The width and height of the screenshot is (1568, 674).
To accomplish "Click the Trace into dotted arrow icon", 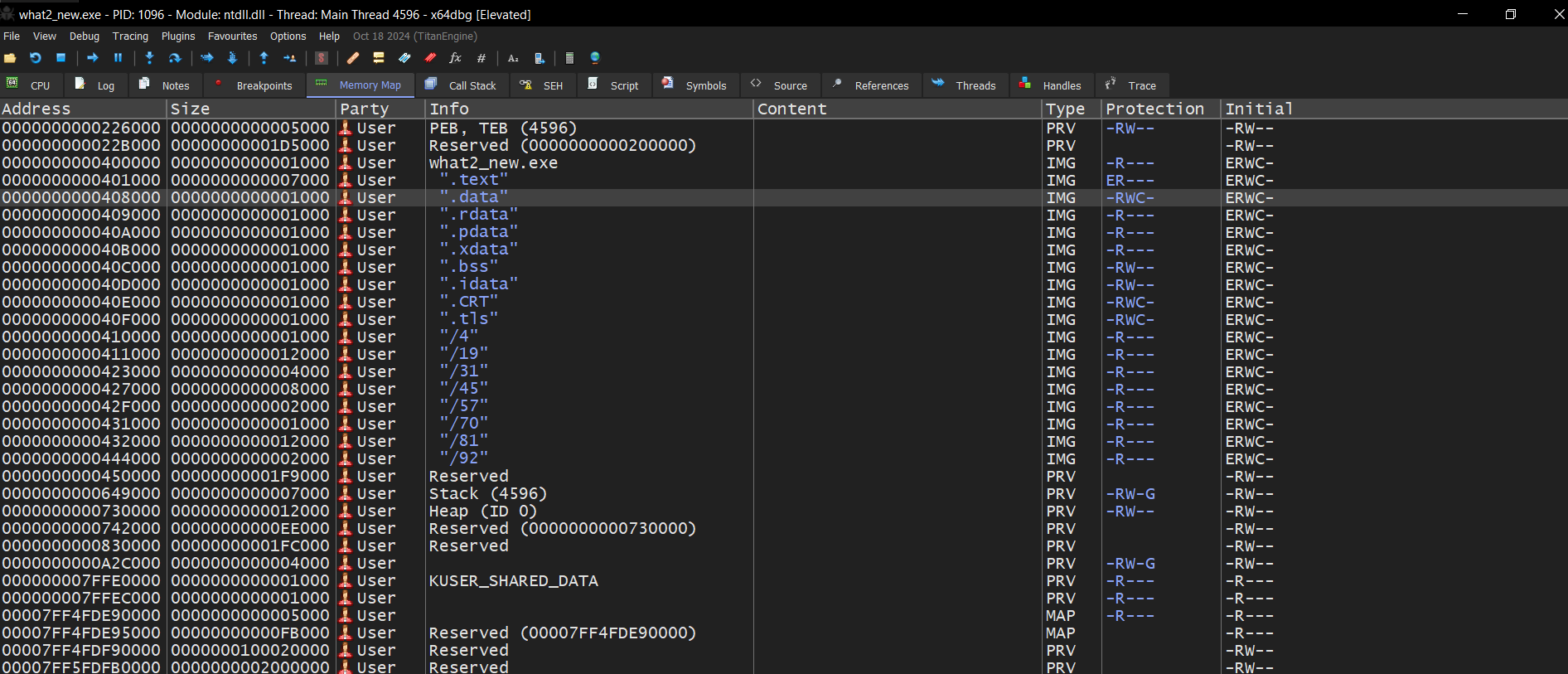I will (x=207, y=58).
